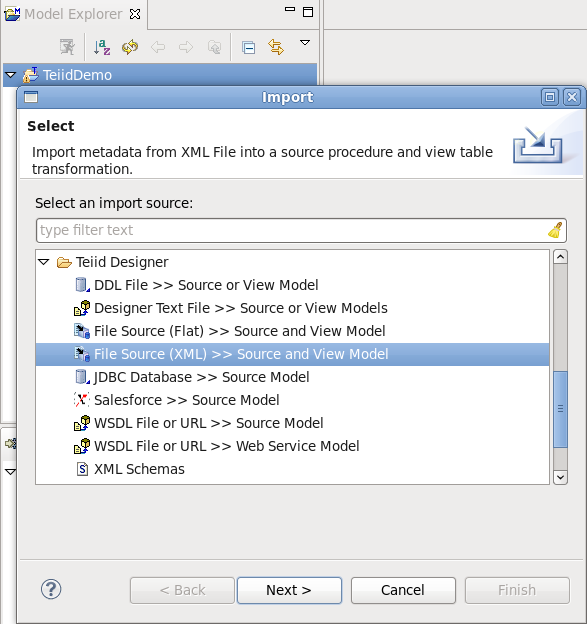Screen dimensions: 587x624
Task: Click the go-up icon beside the forward arrow
Action: 215,47
